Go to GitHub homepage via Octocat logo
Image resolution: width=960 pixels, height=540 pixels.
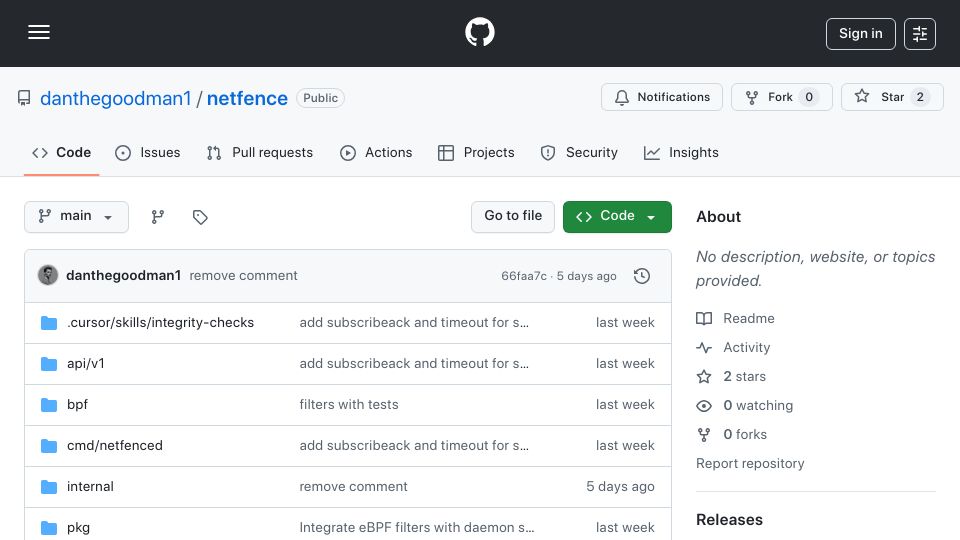(x=479, y=32)
